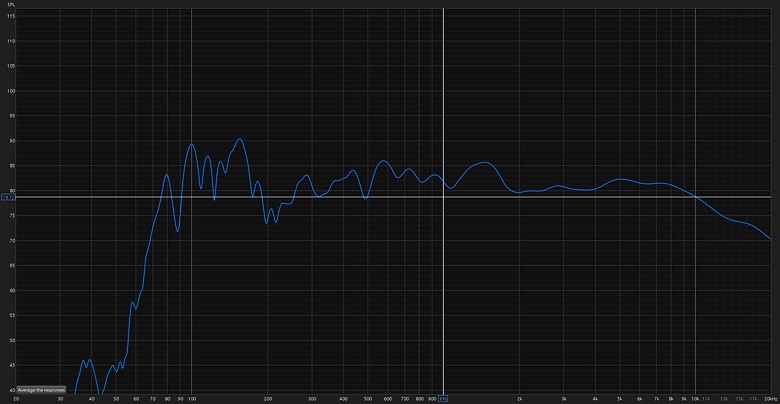Click the Average the responses tooltip button
This screenshot has width=780, height=404.
(x=41, y=390)
